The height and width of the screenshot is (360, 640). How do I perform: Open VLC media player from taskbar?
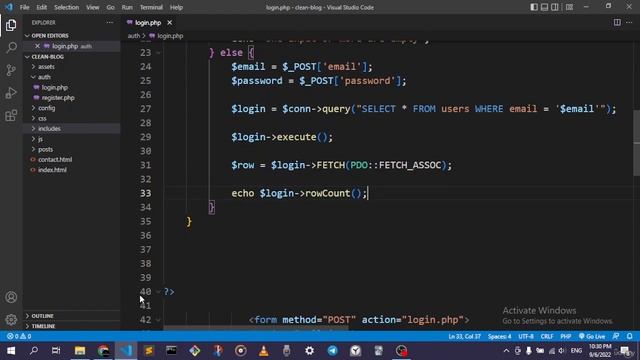pyautogui.click(x=264, y=351)
